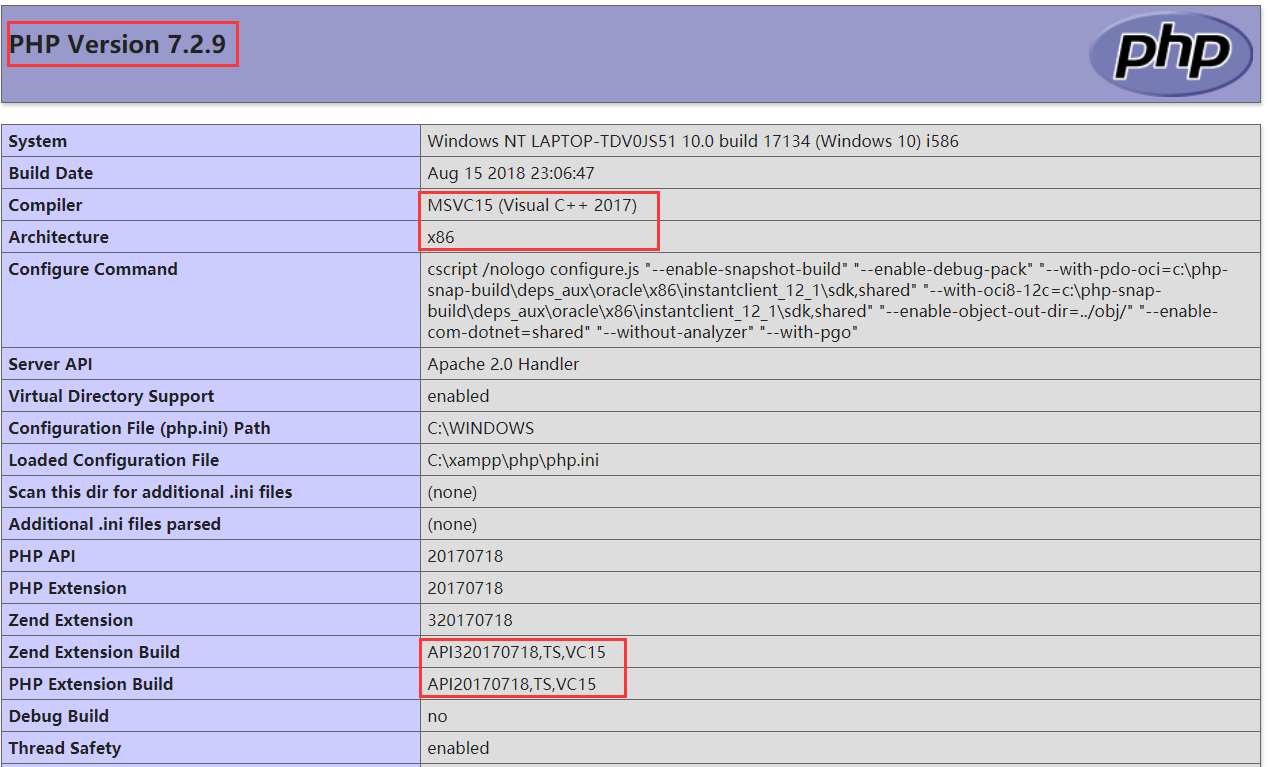1270x767 pixels.
Task: Select the "PHP Extension Build" label
Action: click(91, 684)
